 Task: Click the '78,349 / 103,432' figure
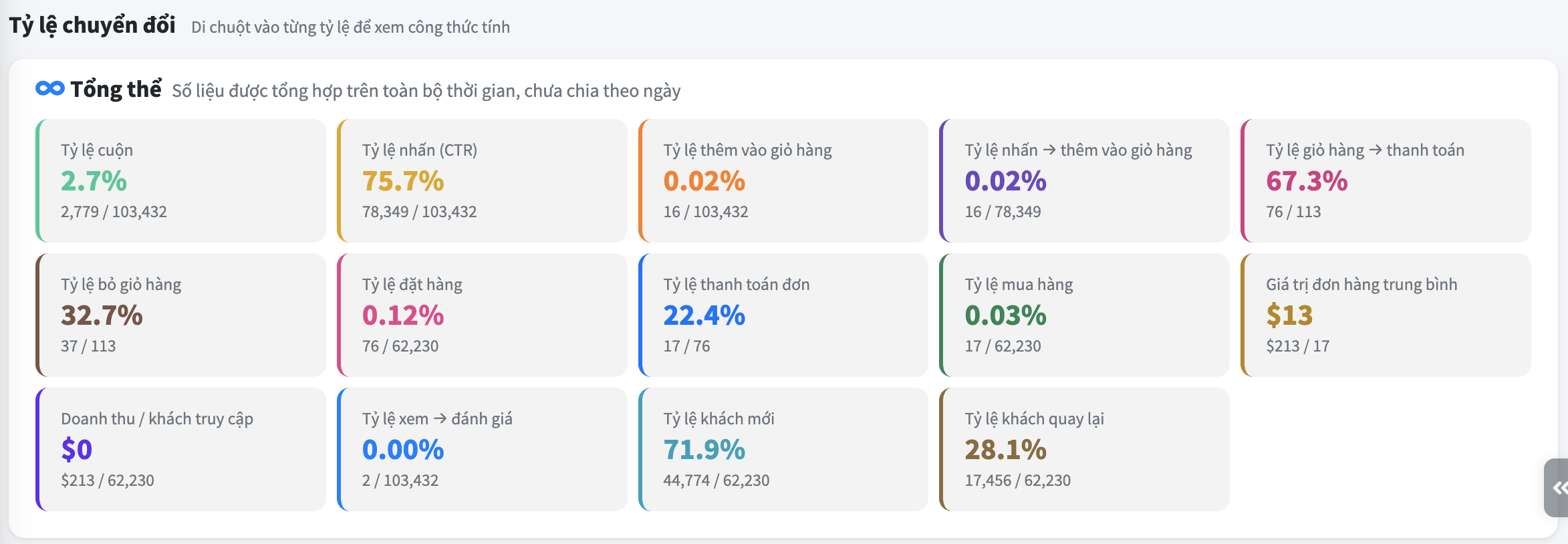[x=419, y=211]
